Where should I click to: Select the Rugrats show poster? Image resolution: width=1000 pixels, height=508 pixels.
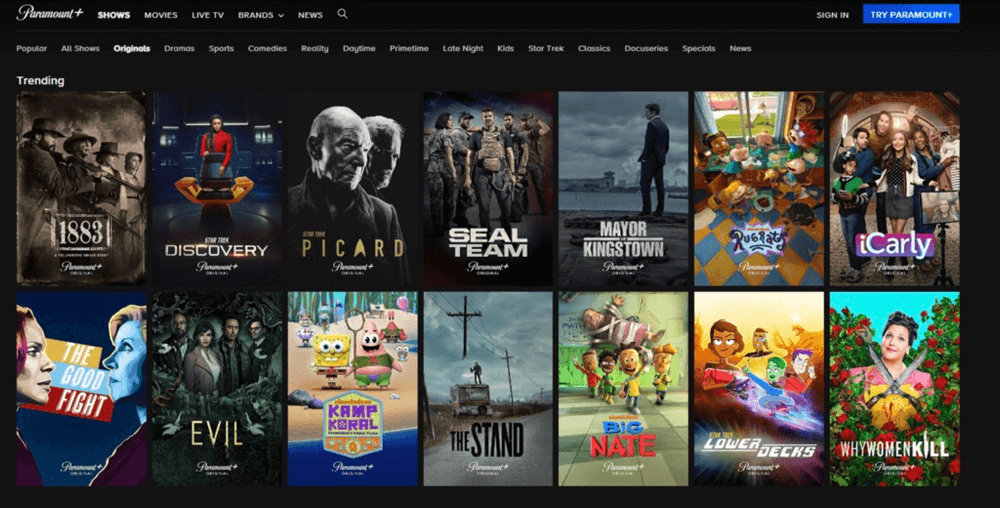(760, 189)
